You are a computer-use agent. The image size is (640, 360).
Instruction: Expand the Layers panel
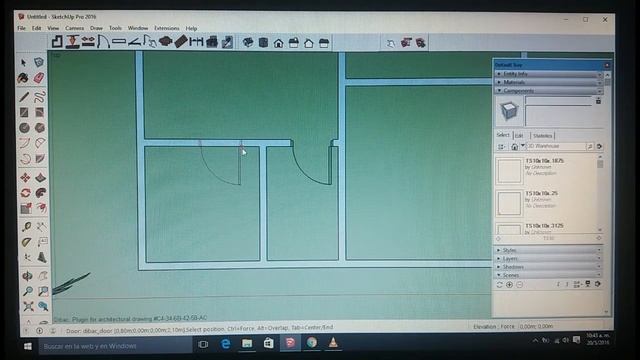(x=549, y=258)
